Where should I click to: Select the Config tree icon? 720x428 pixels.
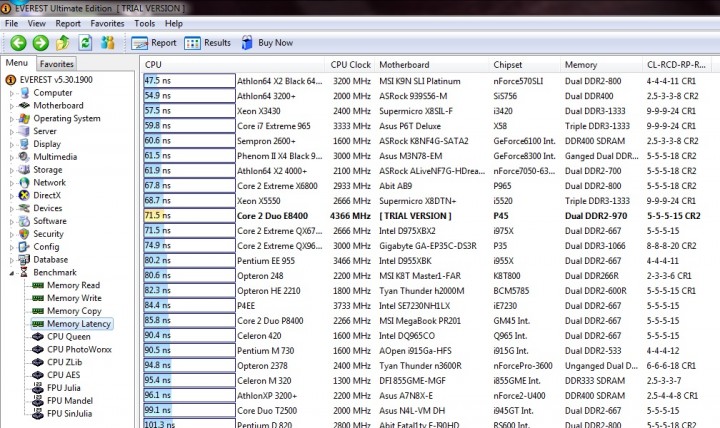(x=24, y=247)
